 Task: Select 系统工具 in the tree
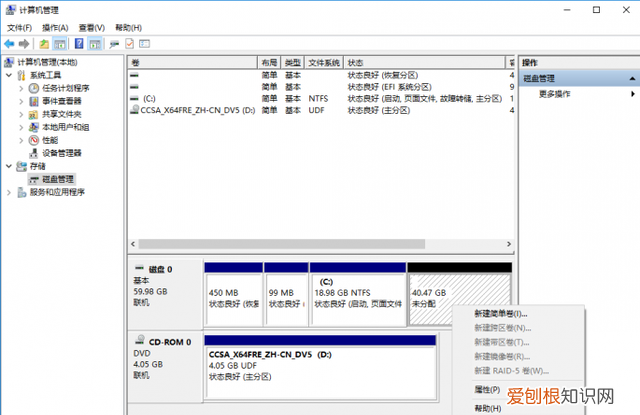pos(39,75)
